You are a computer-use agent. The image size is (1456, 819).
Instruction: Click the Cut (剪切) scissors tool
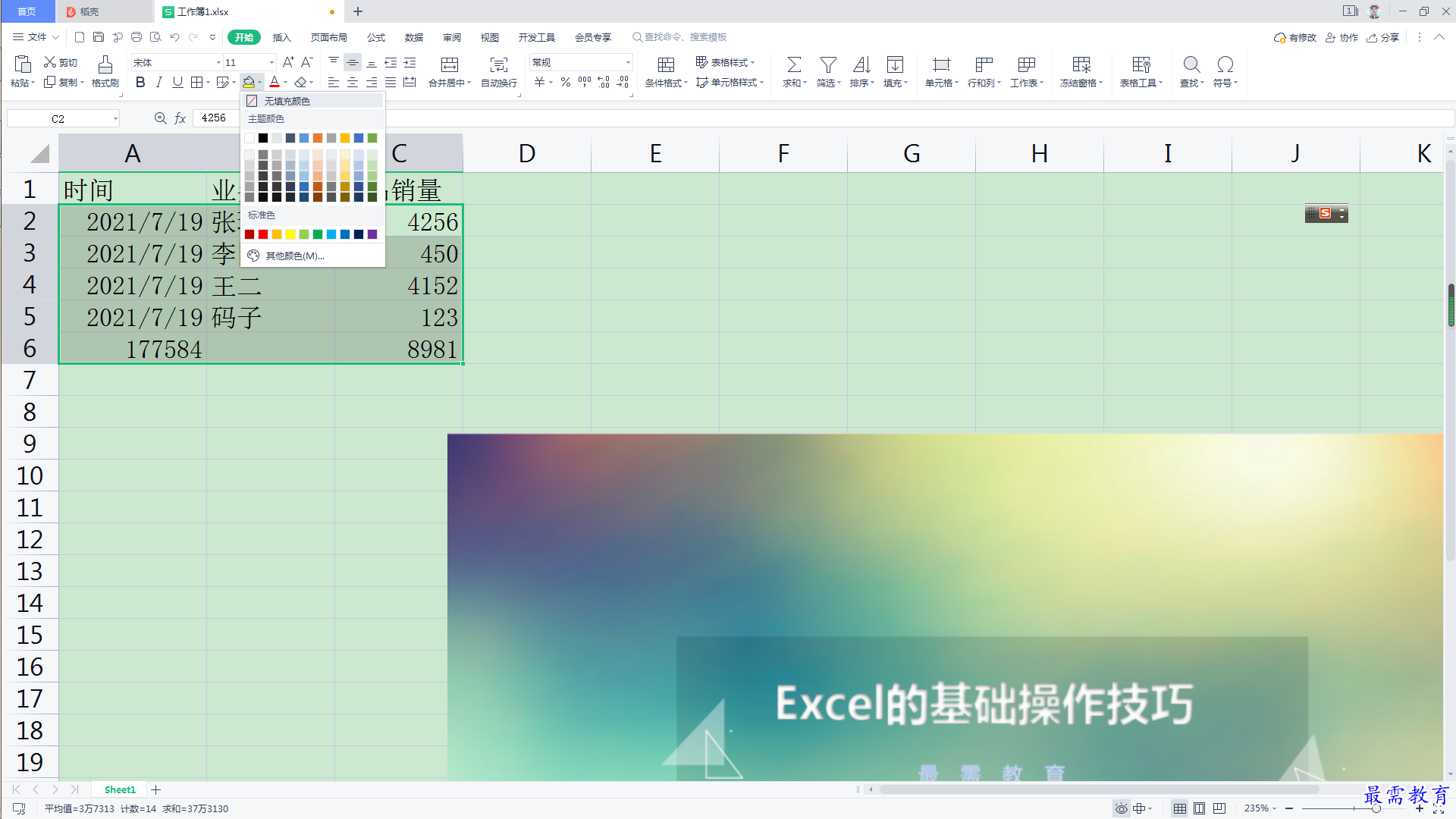point(61,62)
